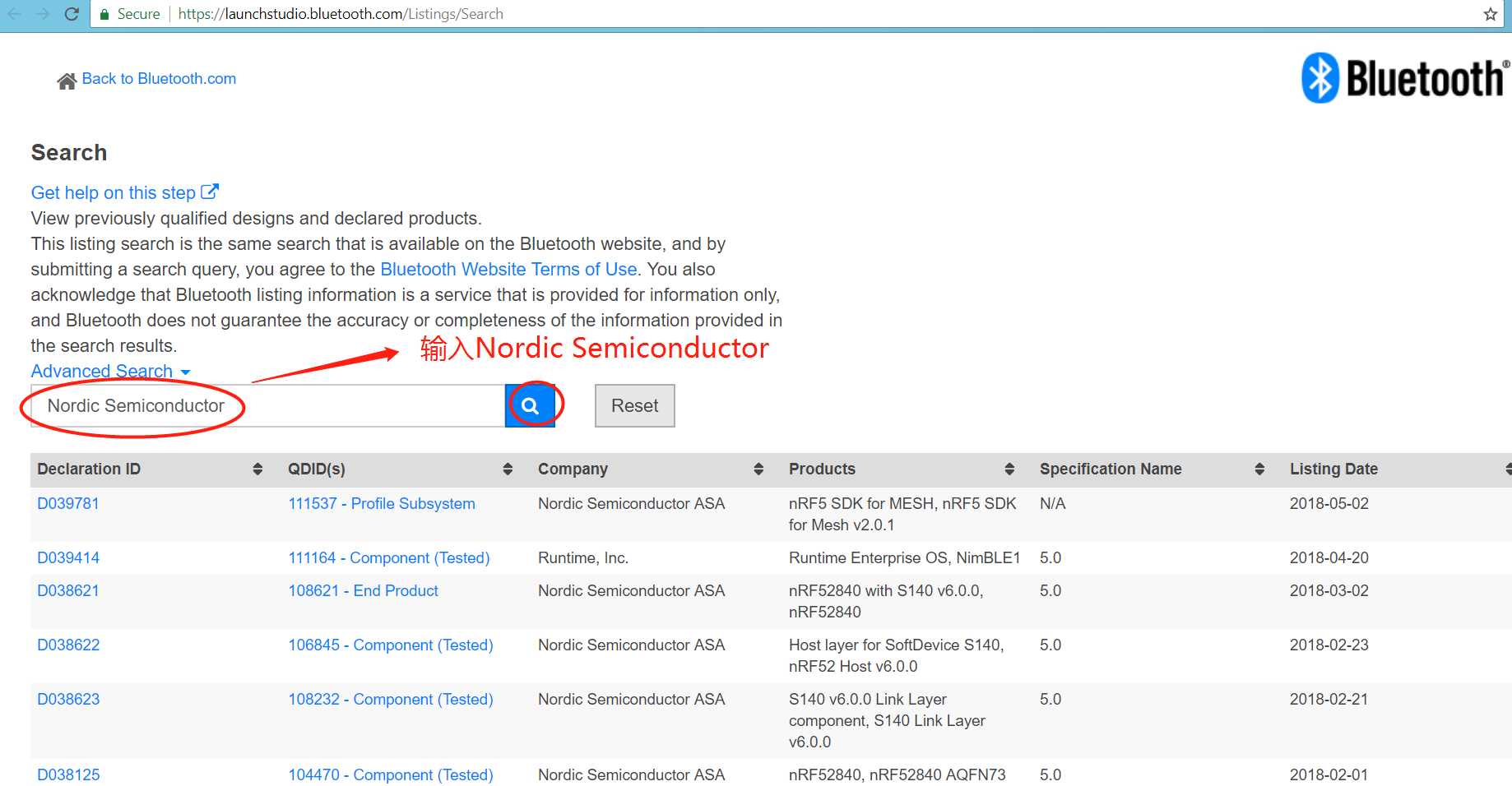1512x786 pixels.
Task: Open declaration D039781
Action: [x=68, y=503]
